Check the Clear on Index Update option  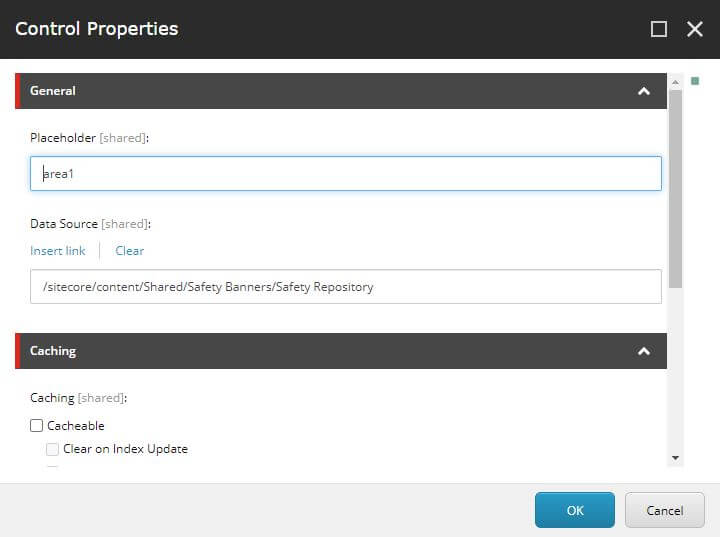[x=53, y=449]
